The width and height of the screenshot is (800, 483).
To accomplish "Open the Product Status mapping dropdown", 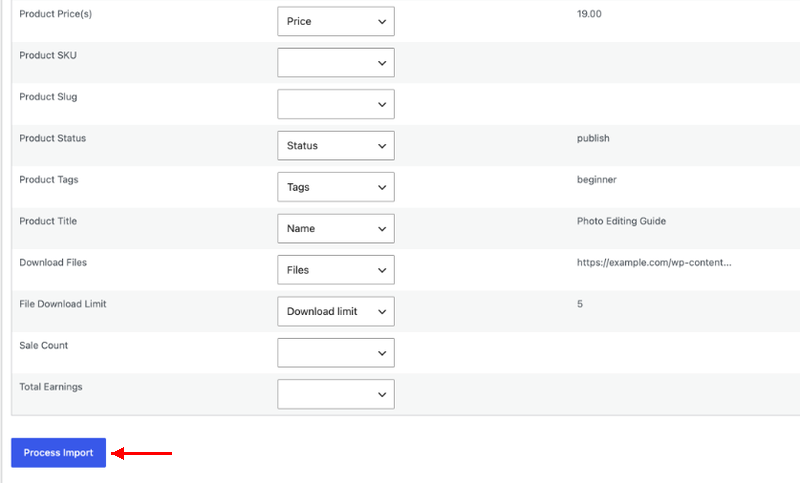I will point(336,146).
